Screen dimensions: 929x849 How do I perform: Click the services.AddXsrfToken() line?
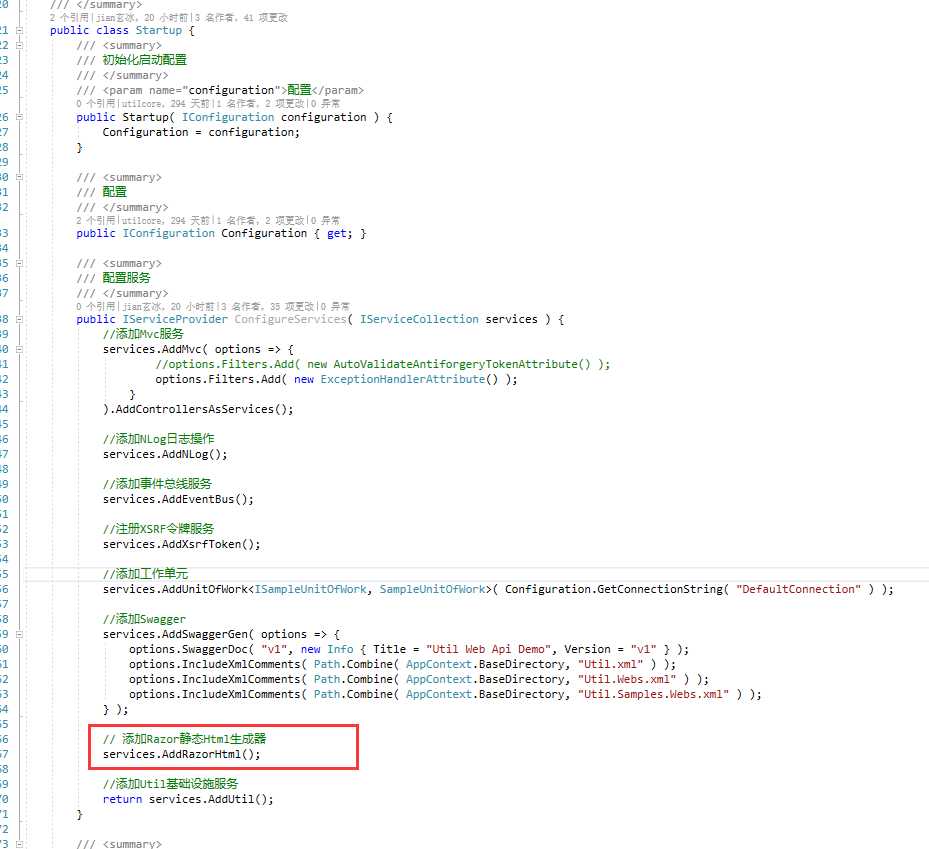181,544
